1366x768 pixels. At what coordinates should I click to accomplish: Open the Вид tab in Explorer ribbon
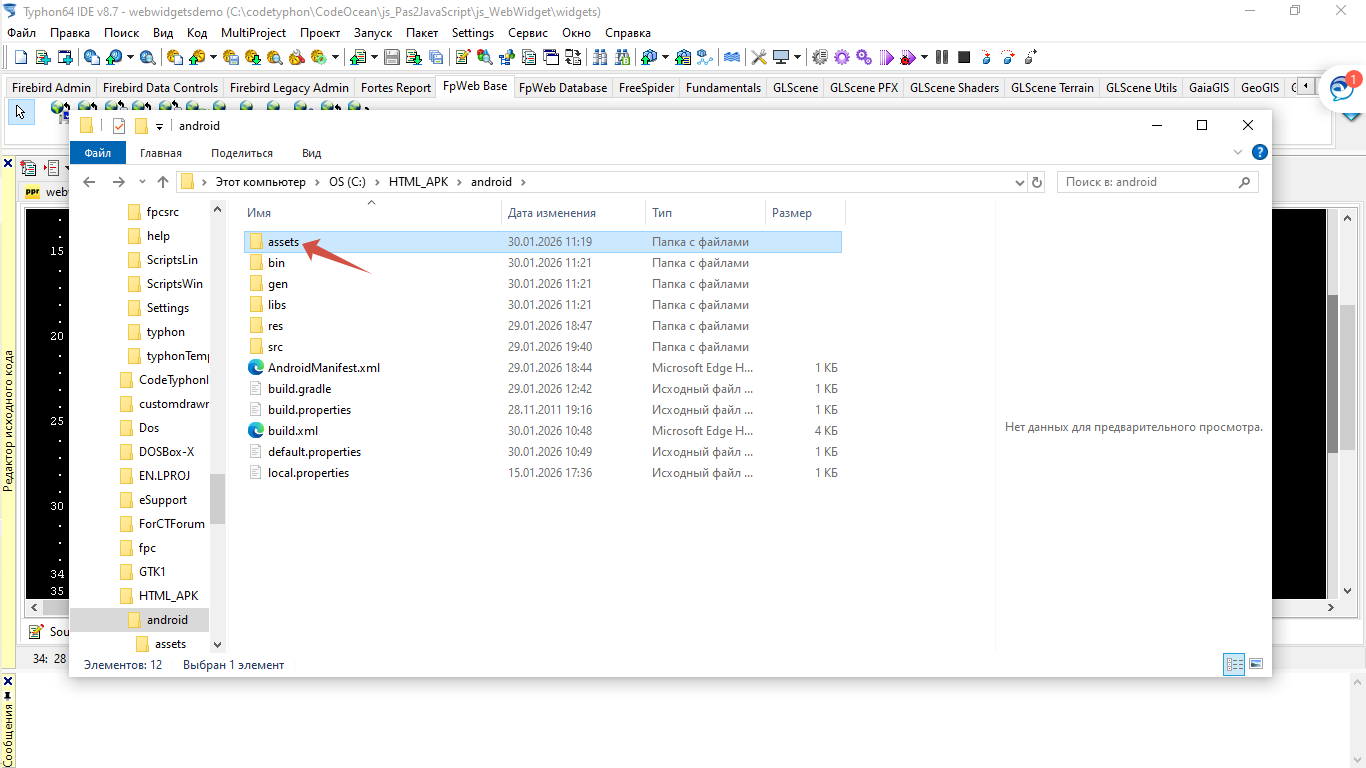coord(311,153)
